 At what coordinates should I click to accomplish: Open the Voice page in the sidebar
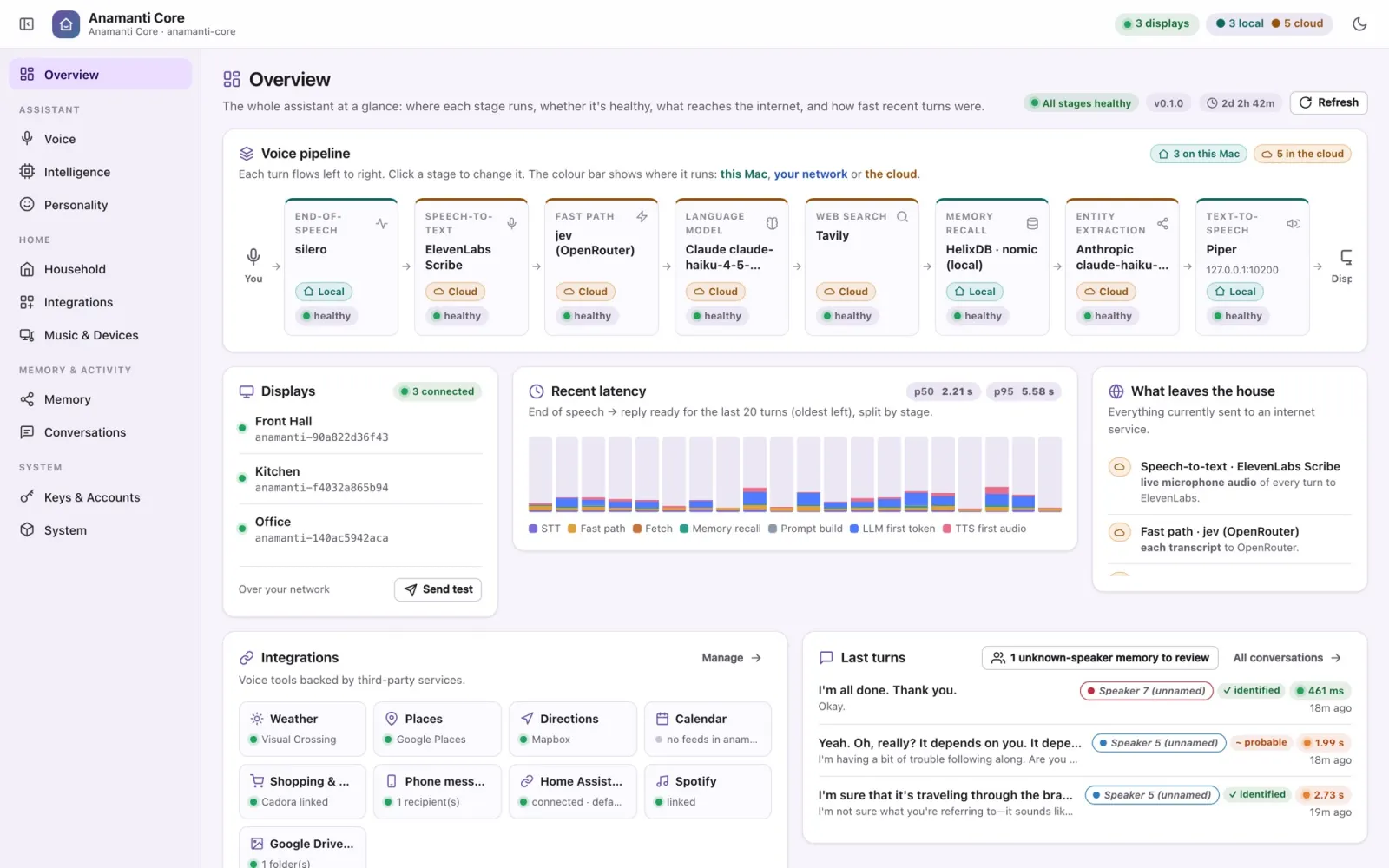coord(101,139)
